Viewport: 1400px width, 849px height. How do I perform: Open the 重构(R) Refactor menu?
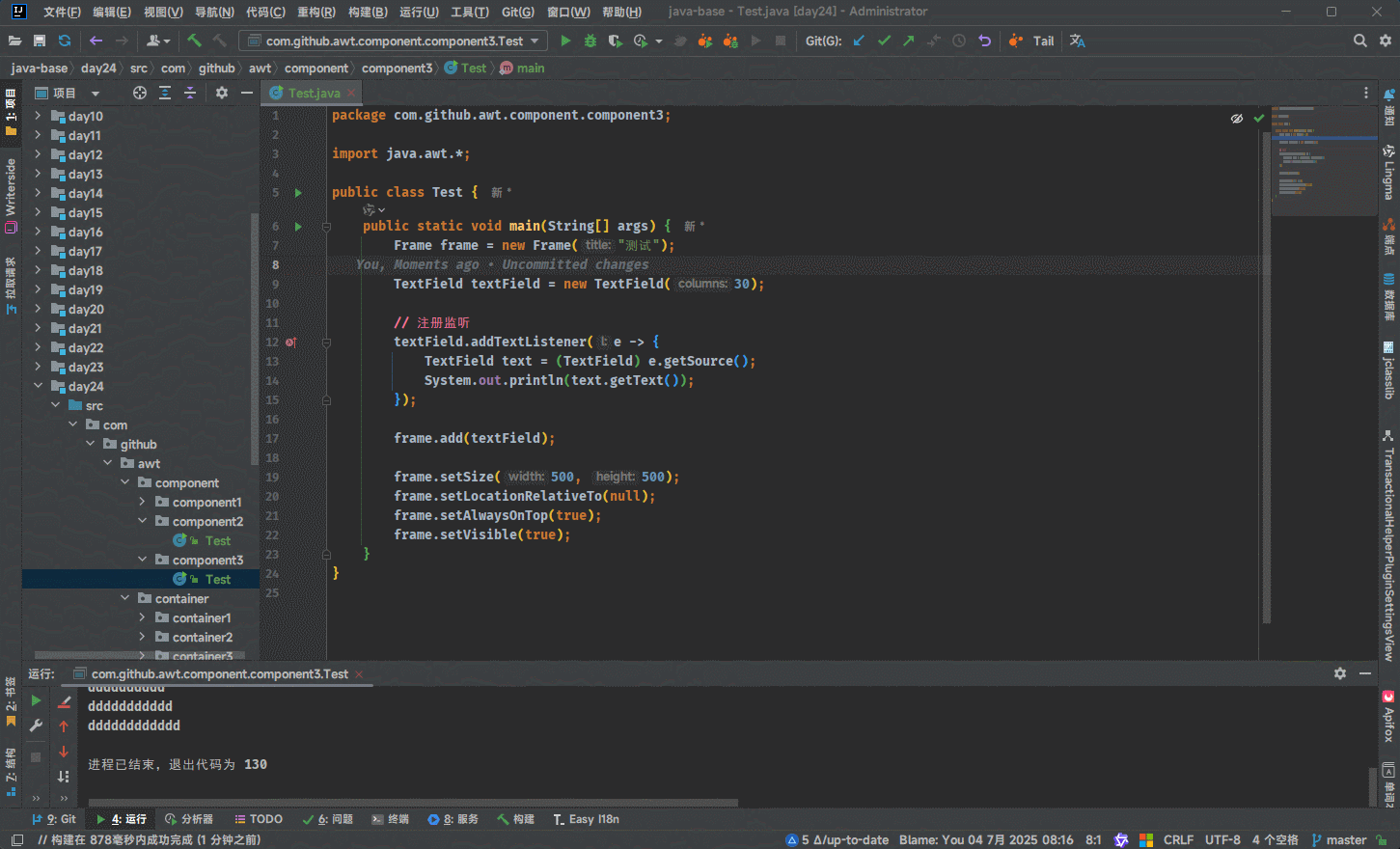tap(316, 12)
